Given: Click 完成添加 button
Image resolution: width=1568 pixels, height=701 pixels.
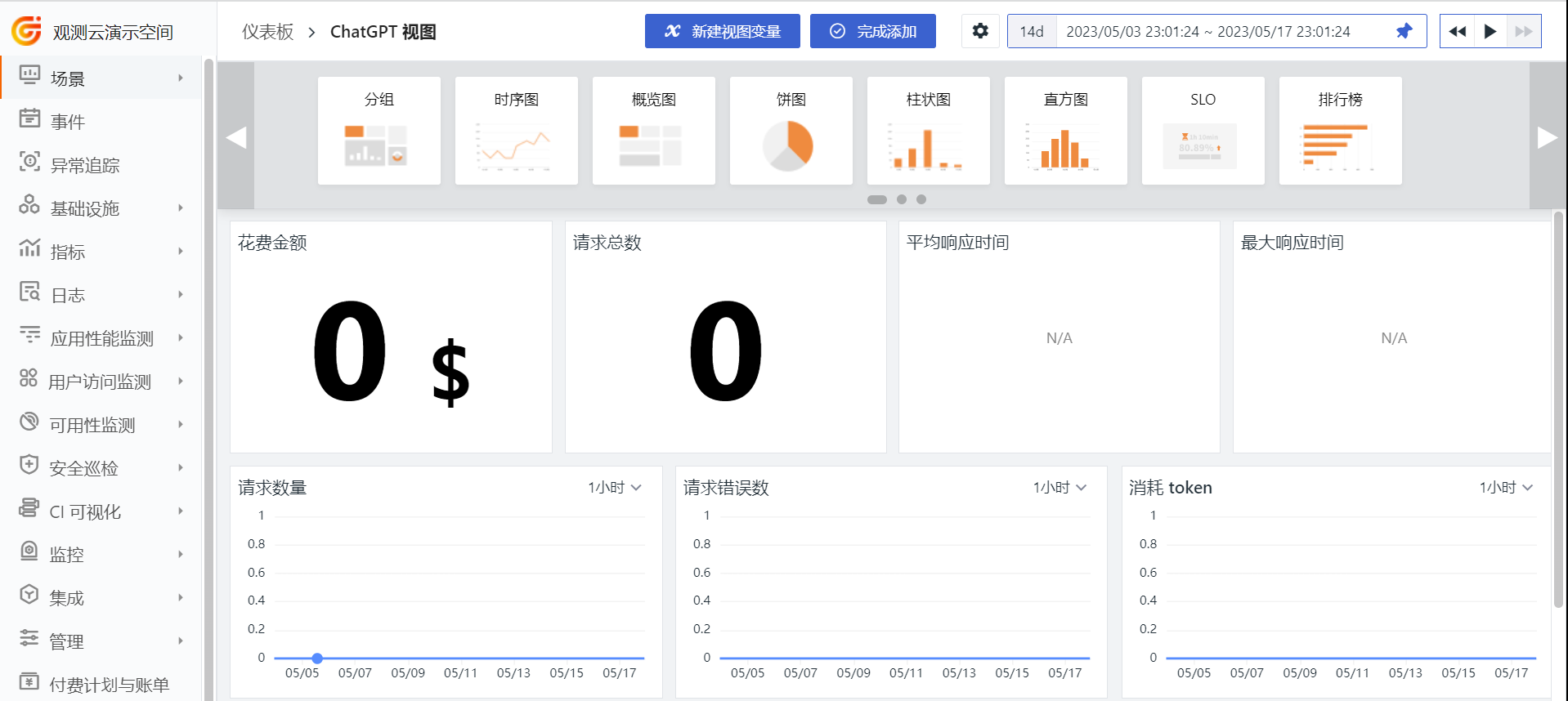Looking at the screenshot, I should [873, 31].
